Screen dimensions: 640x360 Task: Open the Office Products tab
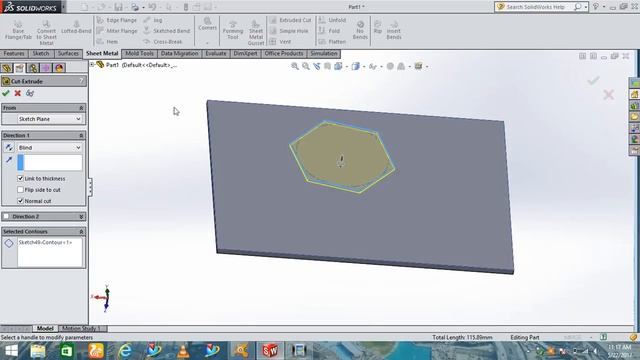pyautogui.click(x=284, y=53)
